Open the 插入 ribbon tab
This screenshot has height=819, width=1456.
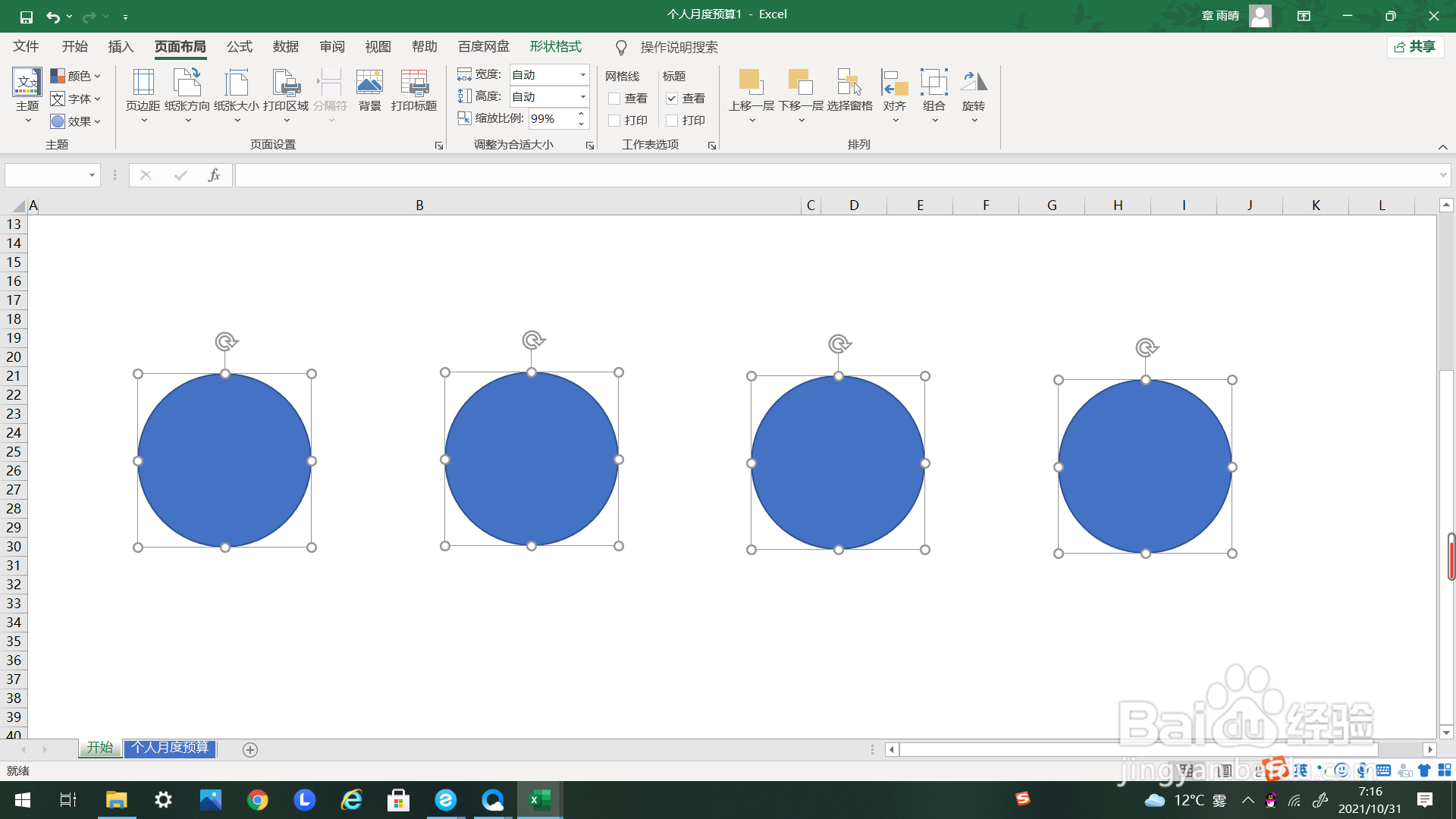click(x=121, y=47)
